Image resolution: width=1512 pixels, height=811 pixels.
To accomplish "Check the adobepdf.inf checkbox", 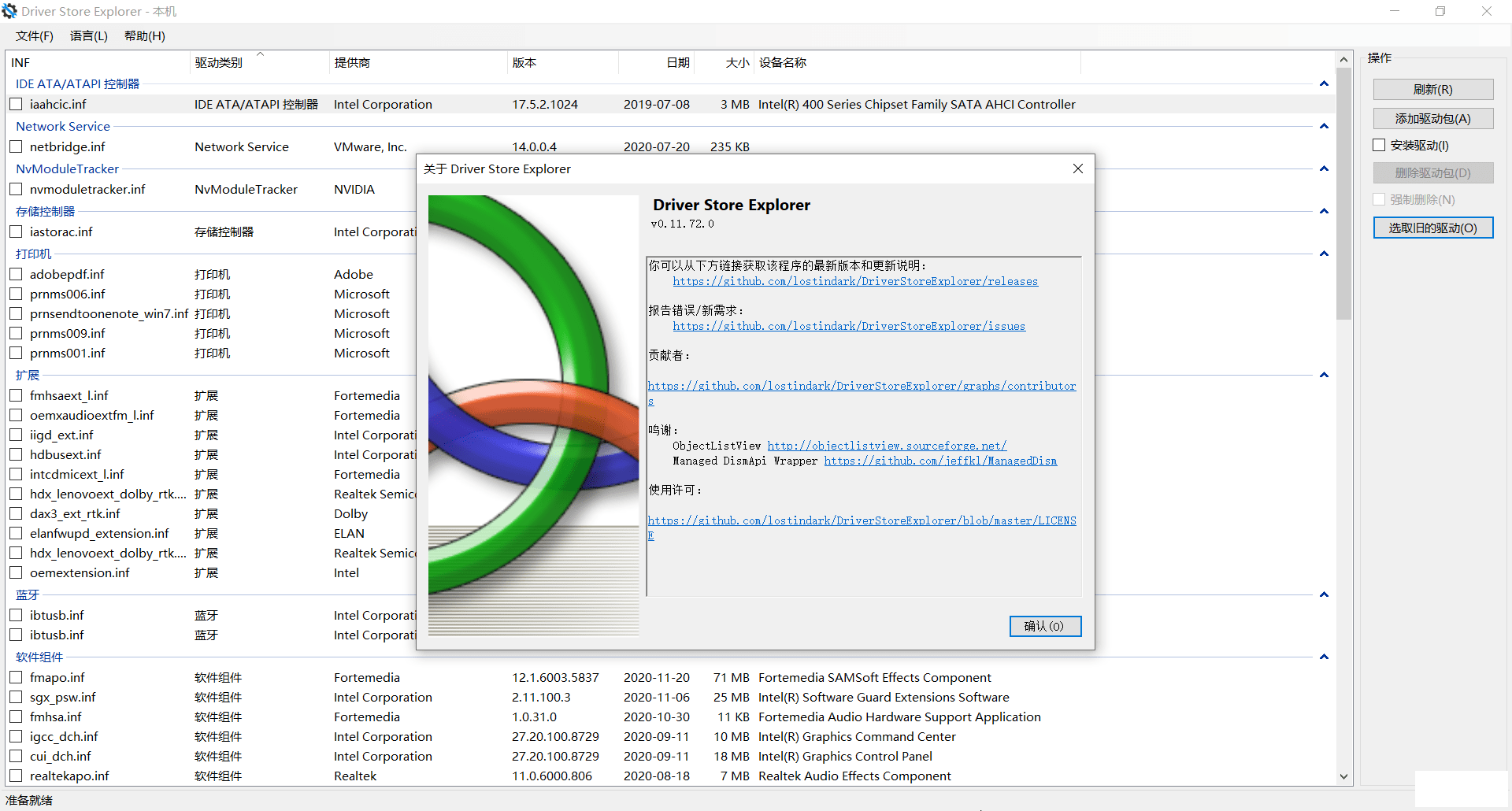I will [x=16, y=274].
